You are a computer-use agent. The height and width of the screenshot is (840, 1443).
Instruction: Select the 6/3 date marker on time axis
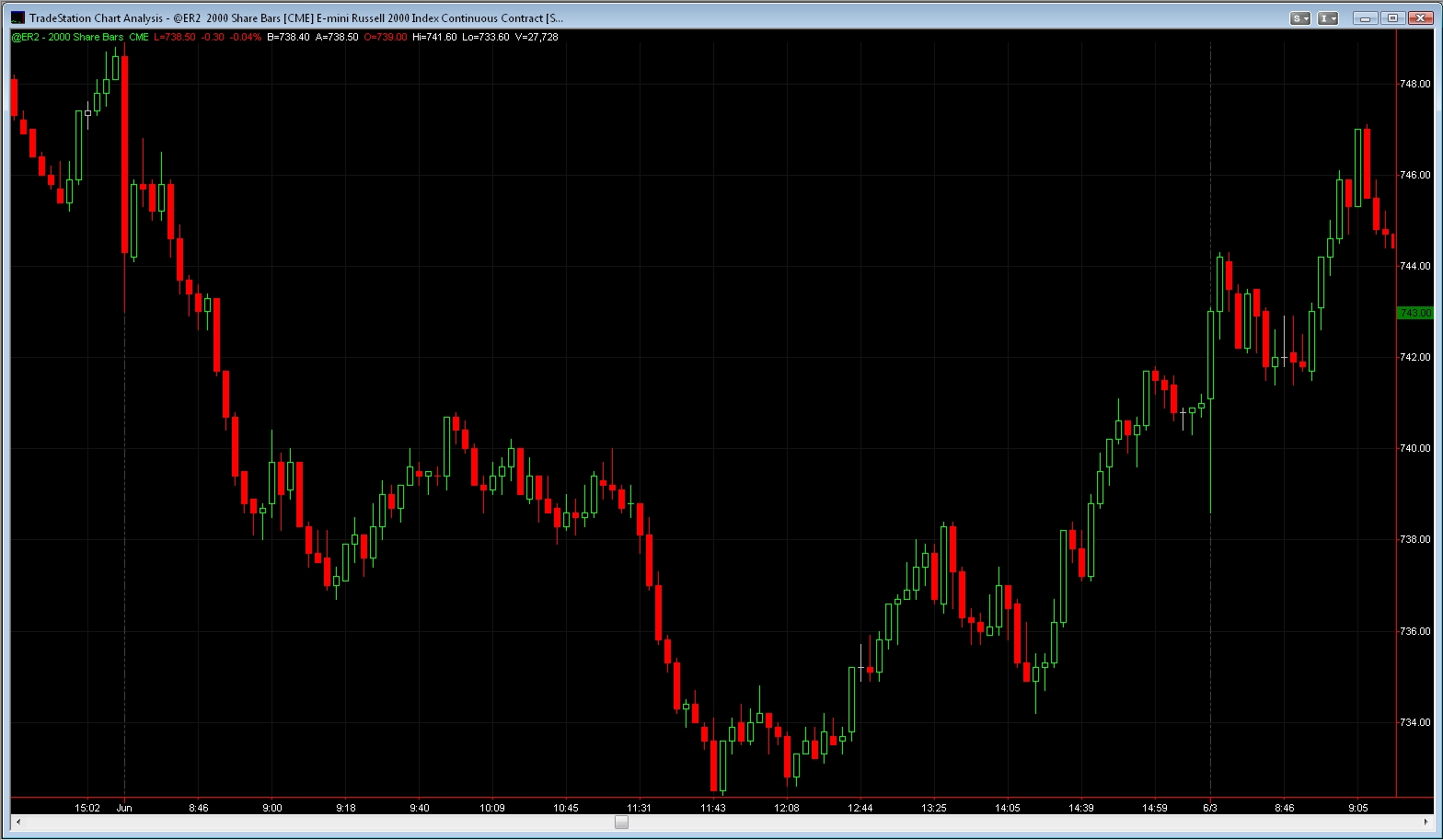click(1210, 808)
